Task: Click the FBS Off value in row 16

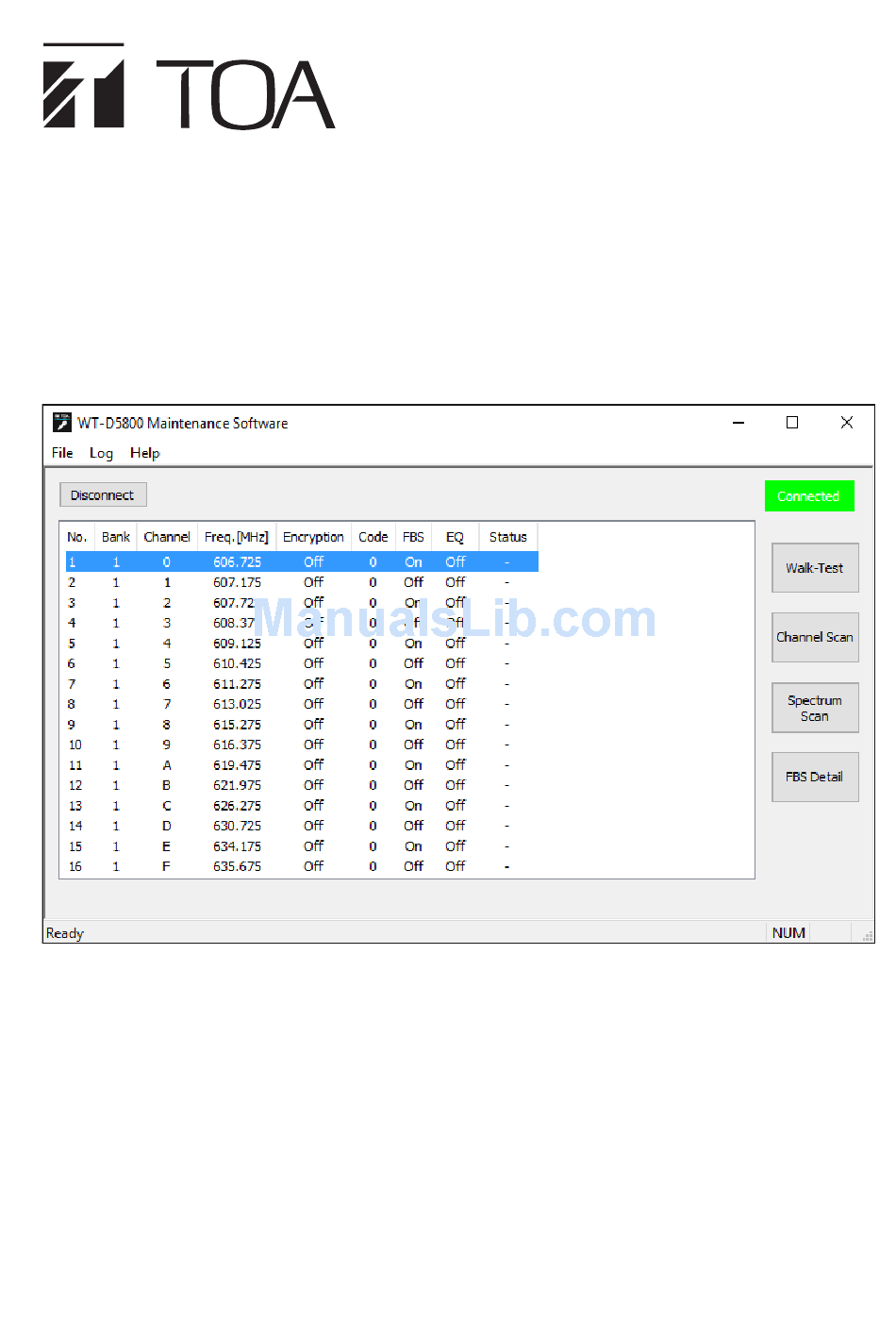Action: 413,867
